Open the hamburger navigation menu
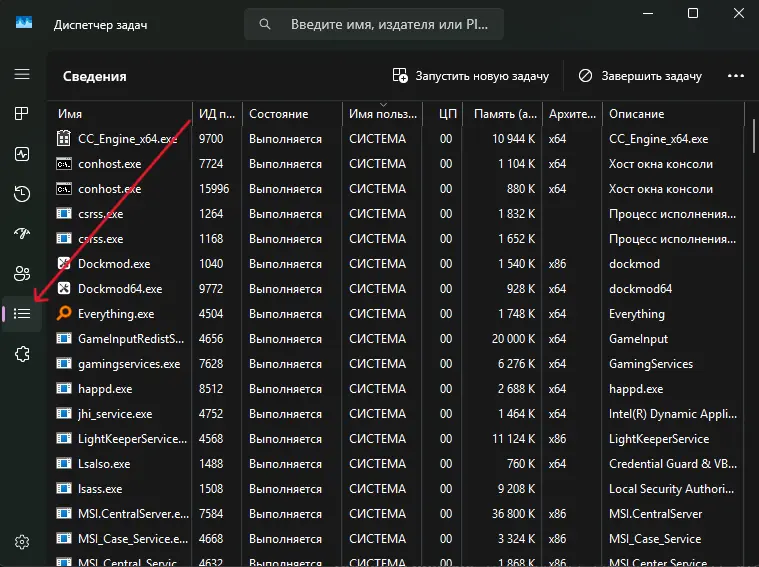 point(22,74)
